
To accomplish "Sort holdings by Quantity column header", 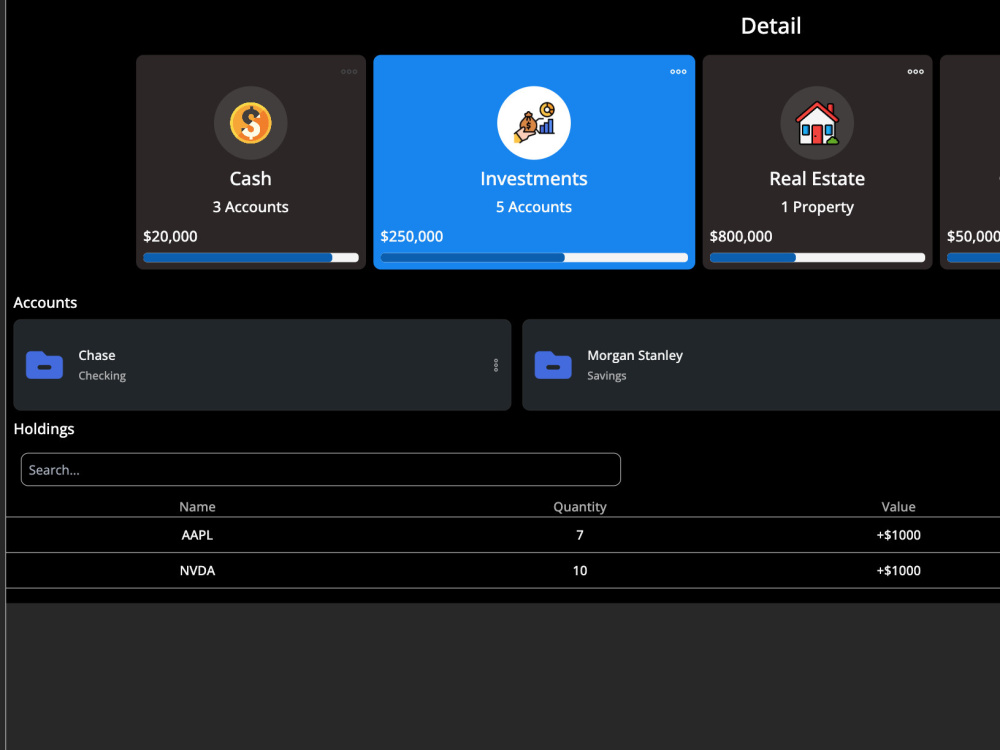I will coord(580,506).
